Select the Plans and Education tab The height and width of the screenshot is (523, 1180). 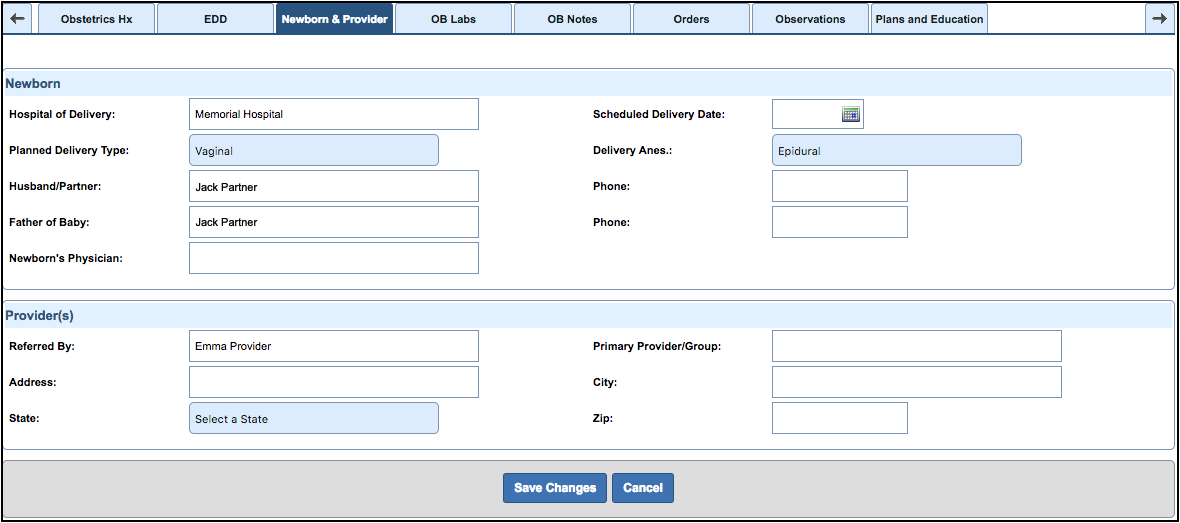[x=929, y=19]
